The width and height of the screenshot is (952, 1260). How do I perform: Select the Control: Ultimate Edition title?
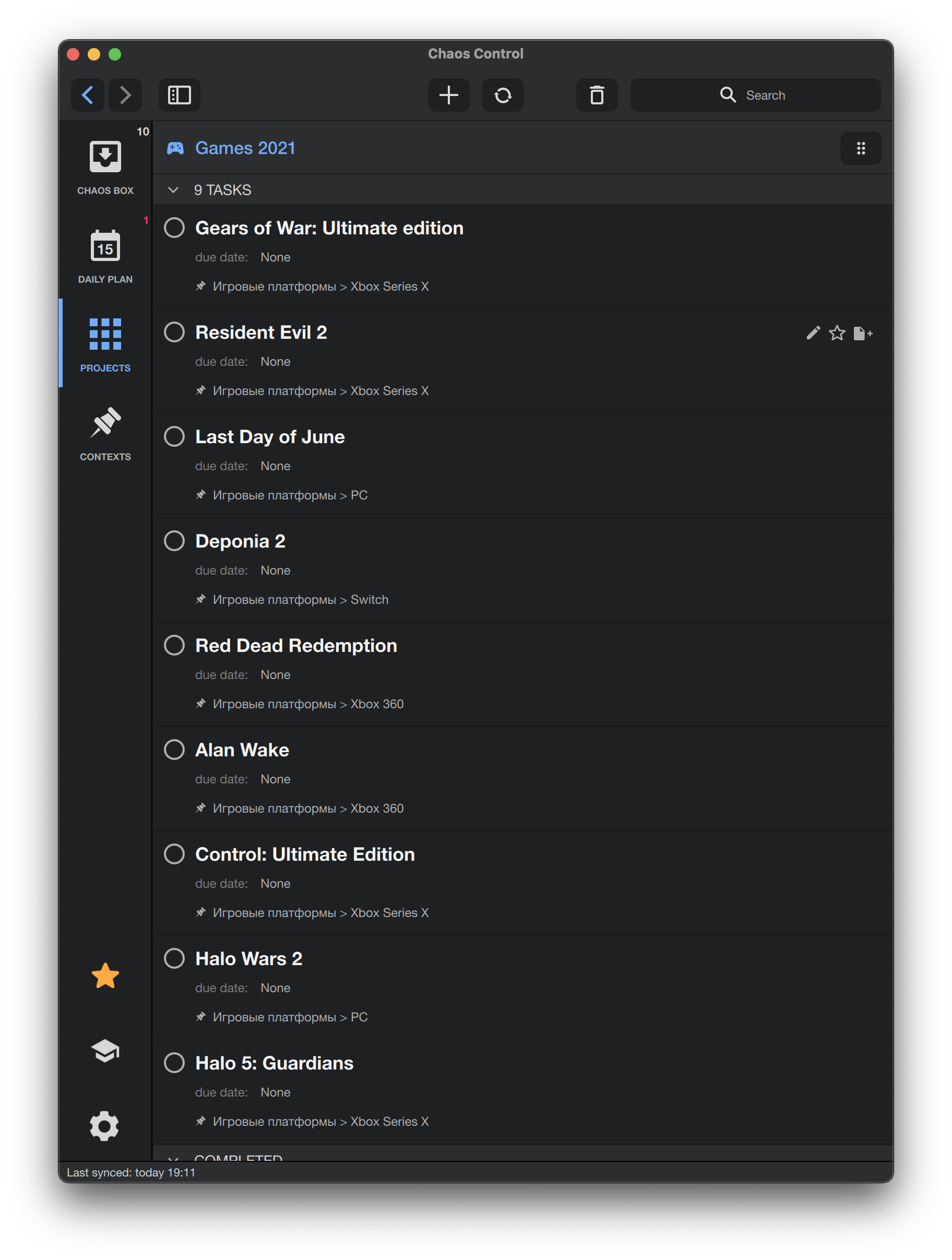[x=305, y=854]
